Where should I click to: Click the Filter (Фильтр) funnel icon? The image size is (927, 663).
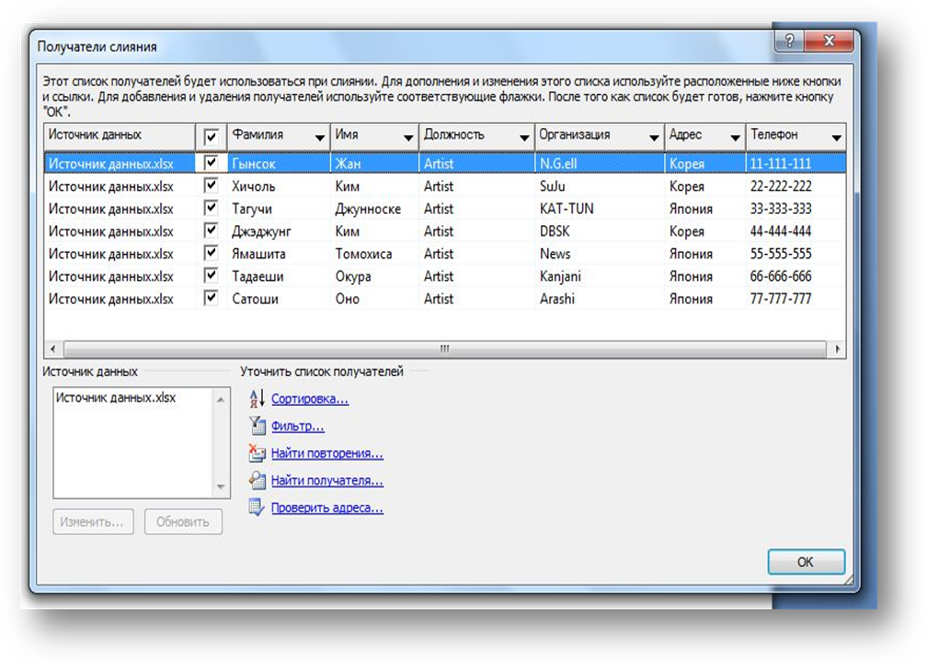click(256, 427)
